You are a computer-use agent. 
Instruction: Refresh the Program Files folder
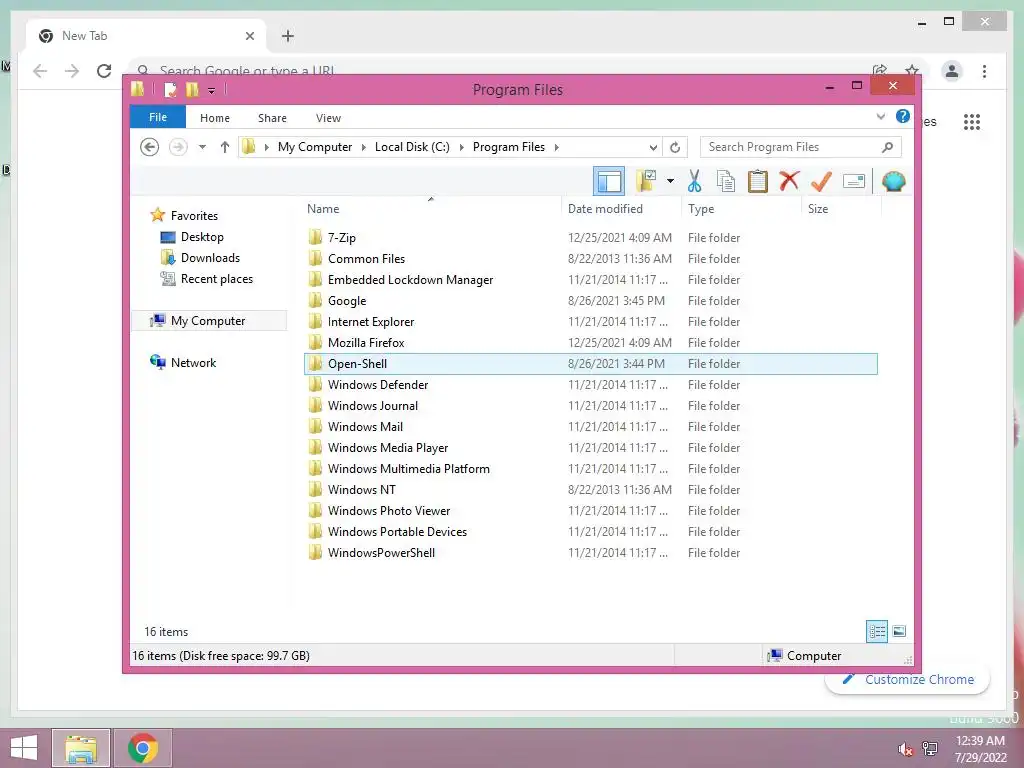[x=675, y=148]
